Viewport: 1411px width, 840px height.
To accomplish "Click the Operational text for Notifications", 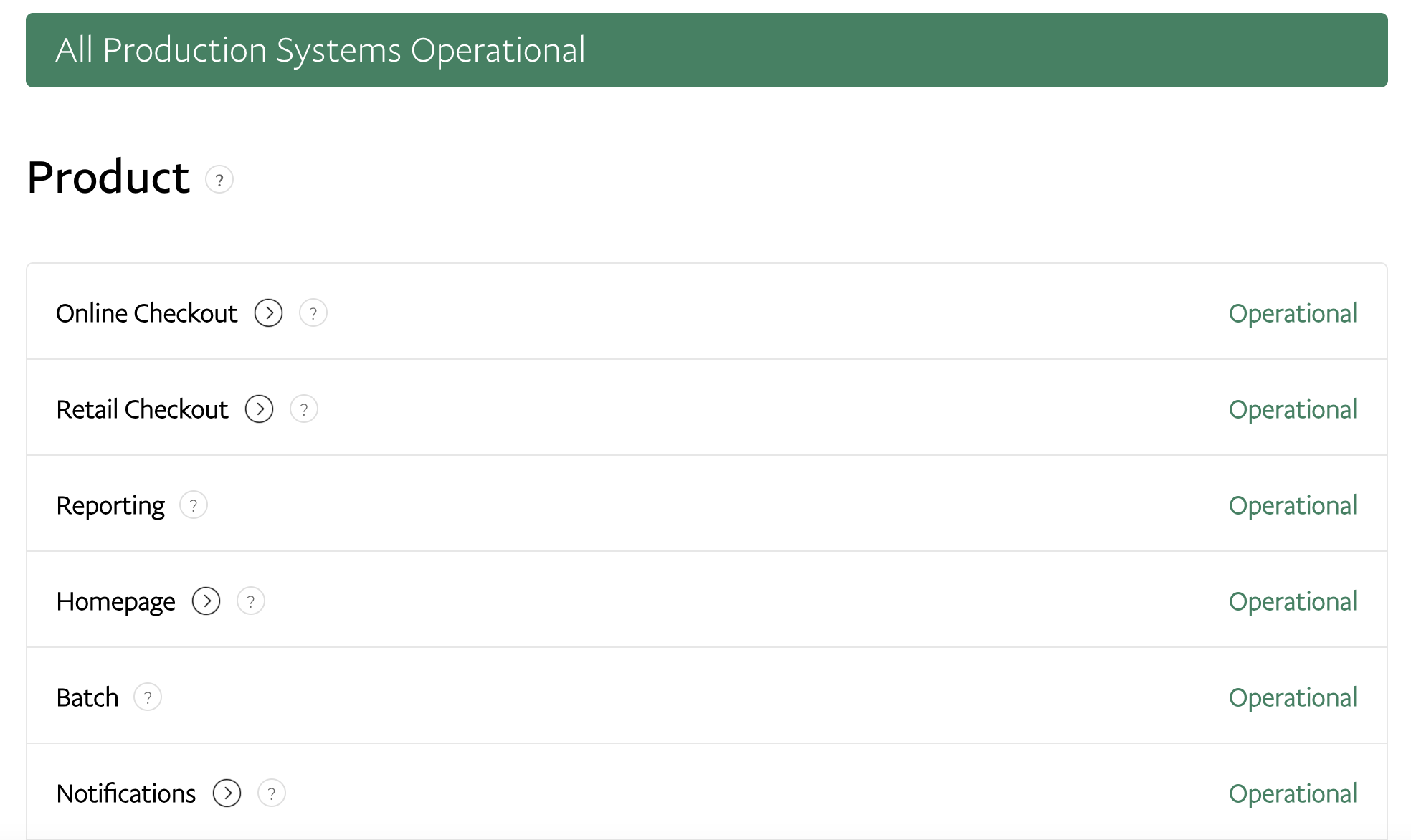I will 1293,793.
